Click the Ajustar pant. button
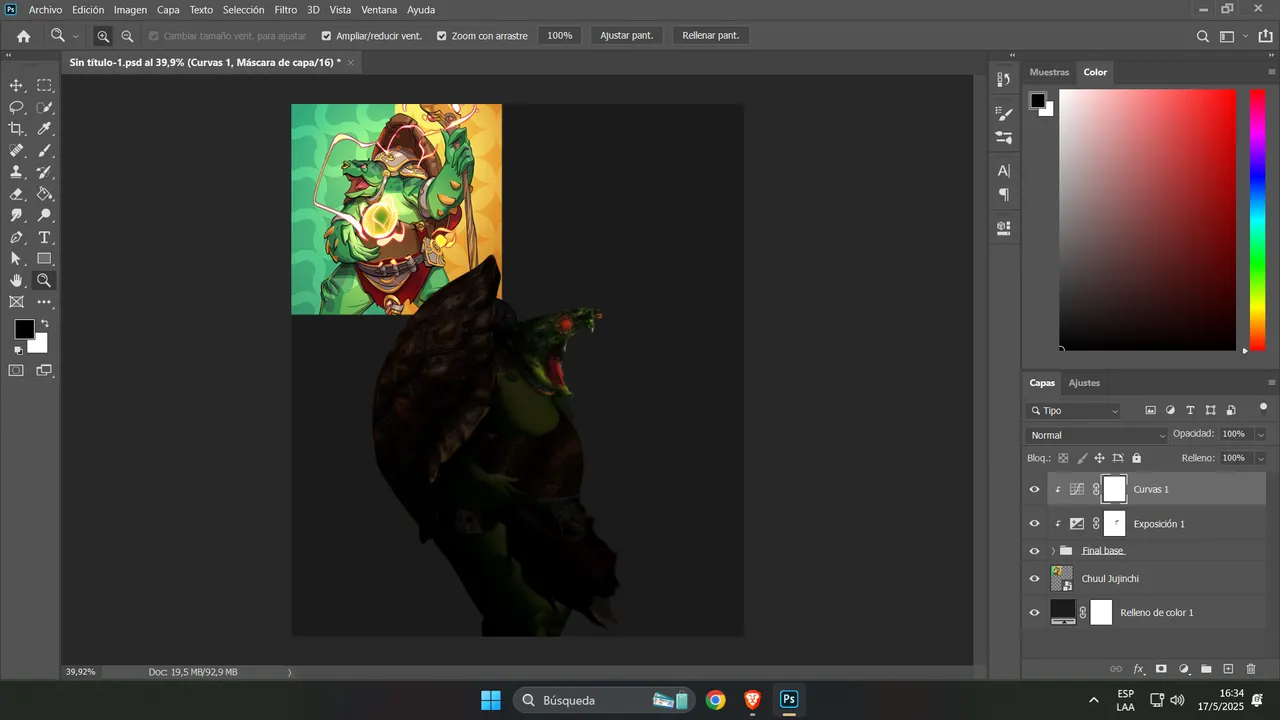 click(626, 36)
